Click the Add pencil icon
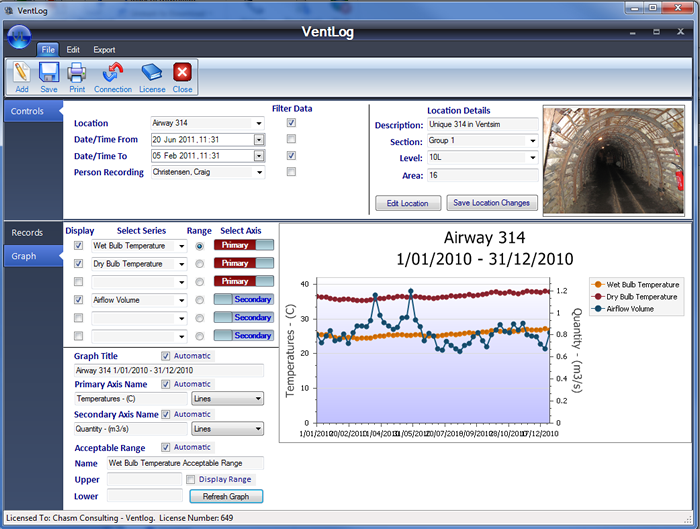Image resolution: width=700 pixels, height=529 pixels. point(21,73)
